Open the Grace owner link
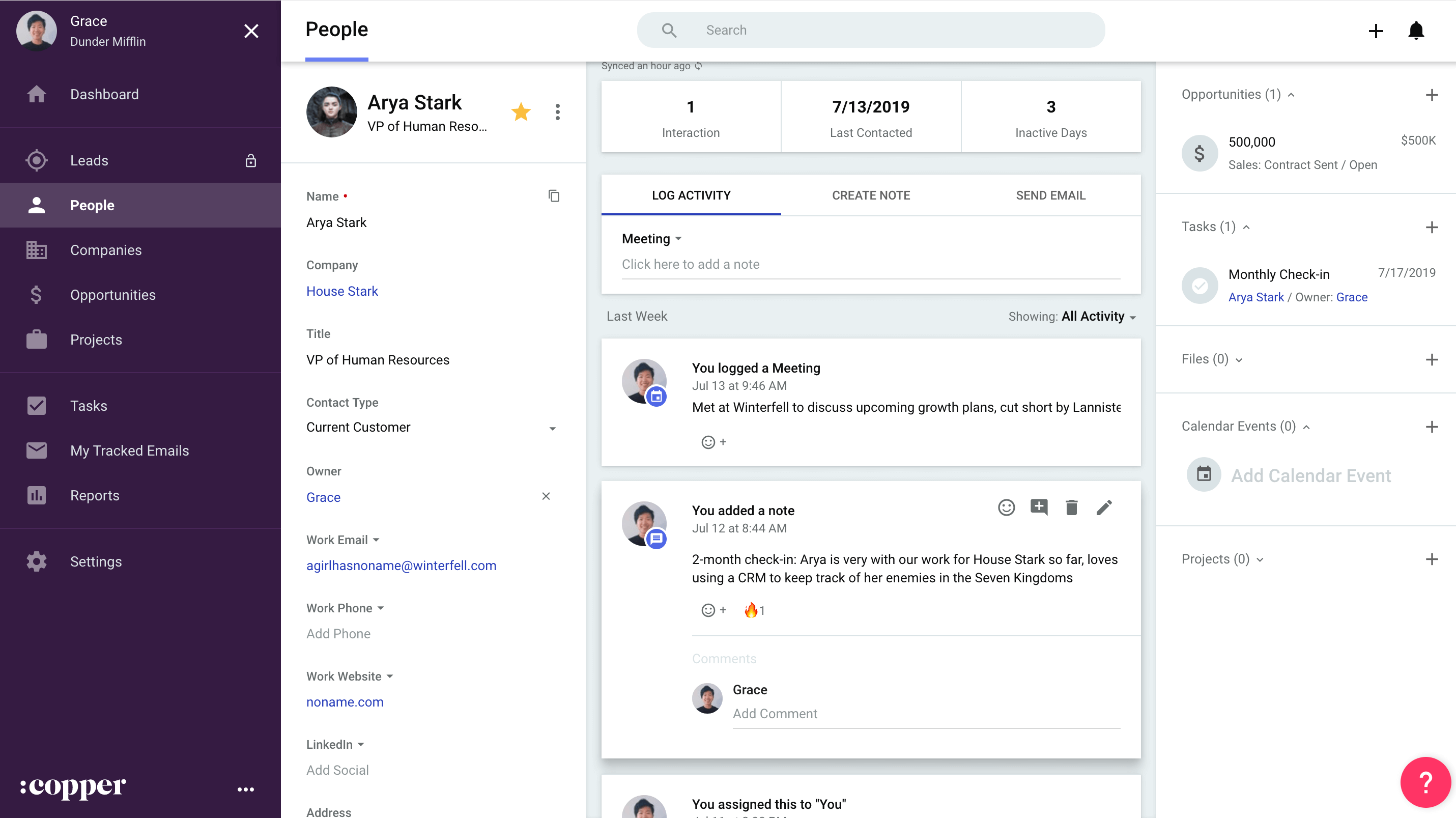1456x818 pixels. [323, 497]
